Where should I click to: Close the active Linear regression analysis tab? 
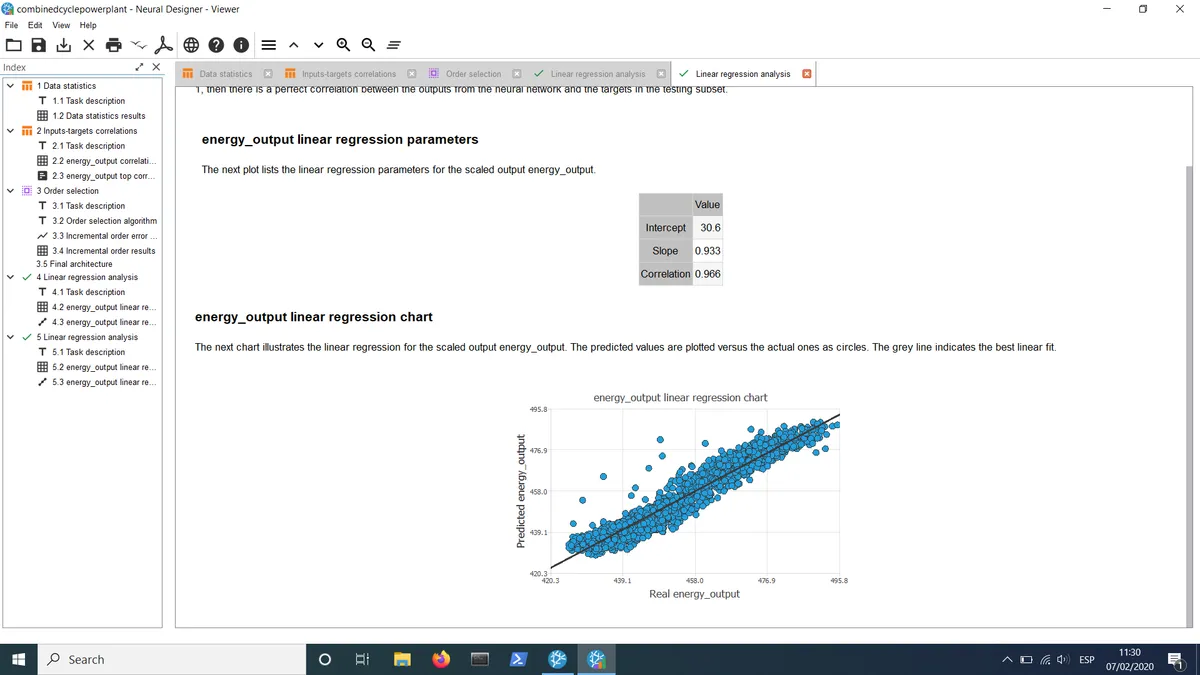[807, 74]
